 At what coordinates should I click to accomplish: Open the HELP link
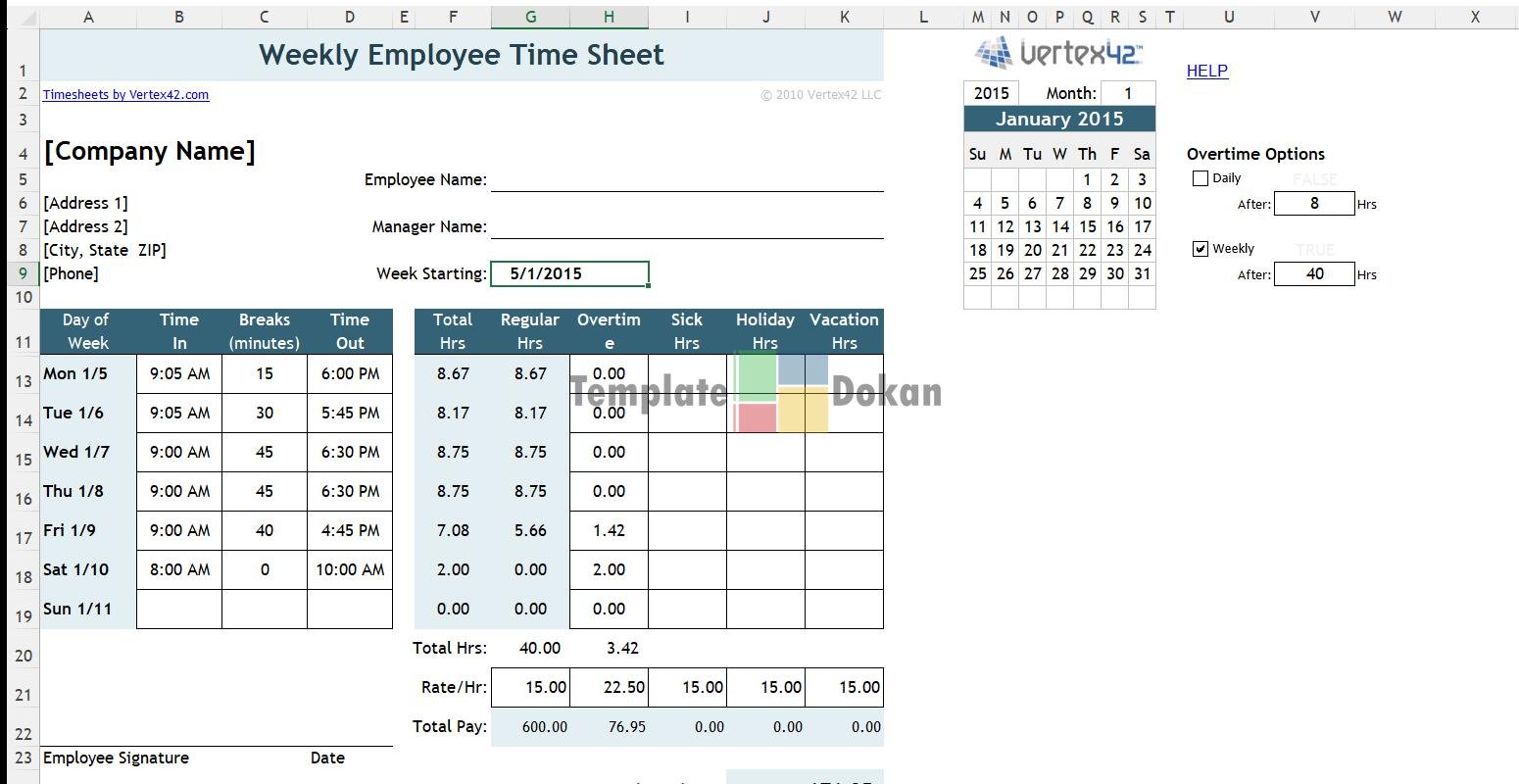tap(1206, 71)
